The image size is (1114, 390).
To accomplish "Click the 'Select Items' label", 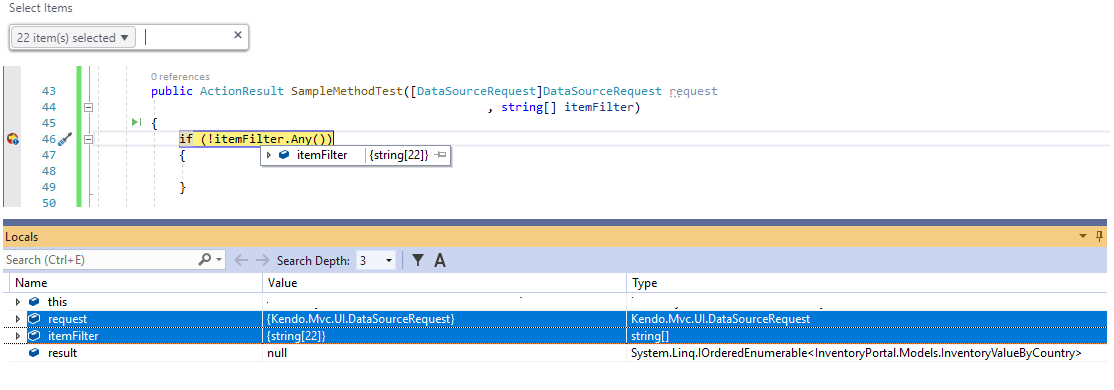I will pyautogui.click(x=40, y=9).
